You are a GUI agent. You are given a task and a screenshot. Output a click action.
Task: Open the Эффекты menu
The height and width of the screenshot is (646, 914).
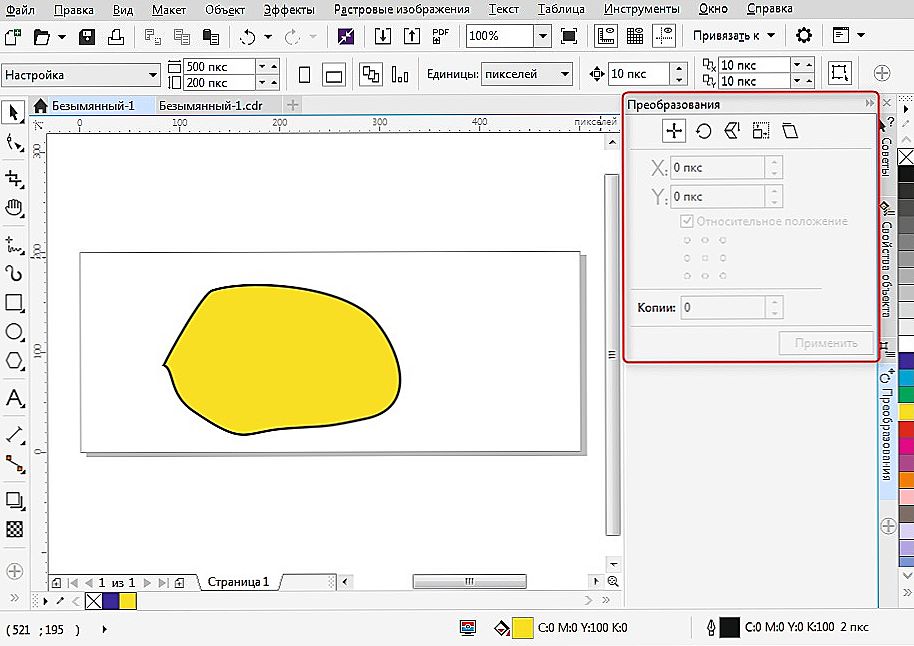289,9
